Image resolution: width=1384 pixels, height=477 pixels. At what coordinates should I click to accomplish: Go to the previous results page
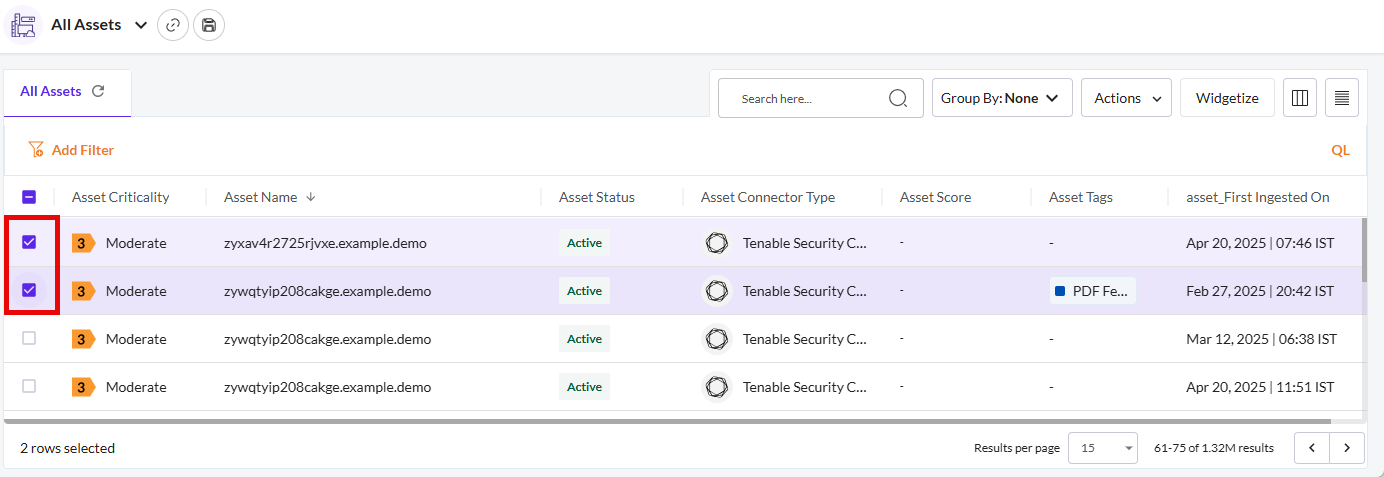[x=1312, y=448]
